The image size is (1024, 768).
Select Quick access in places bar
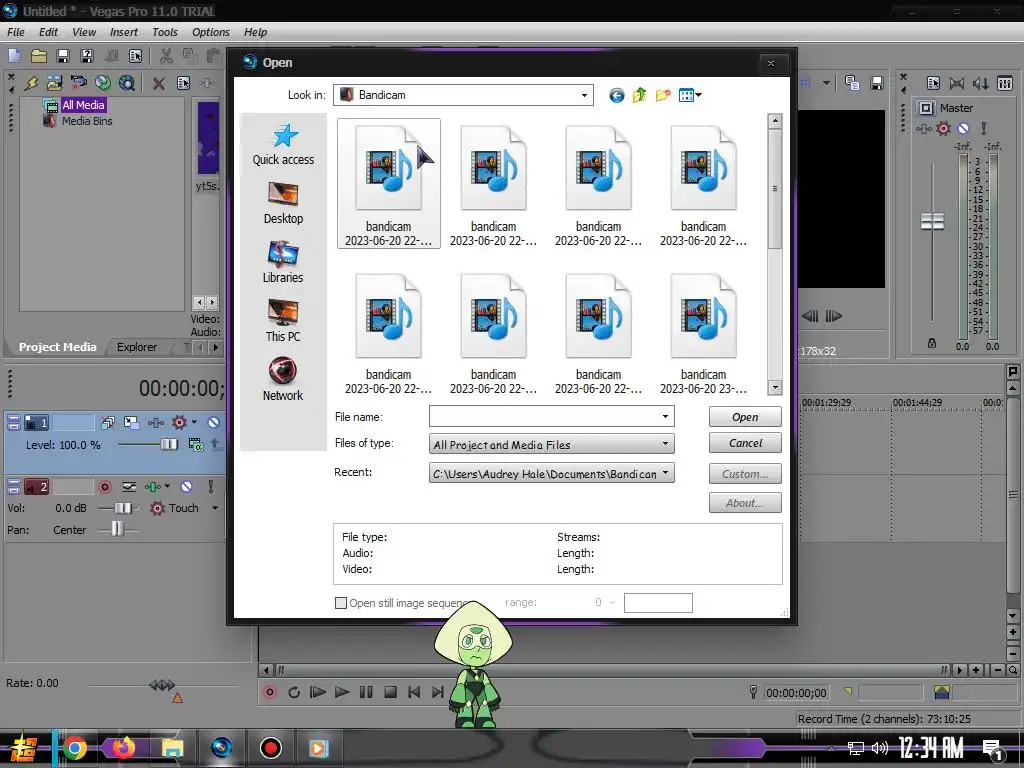pyautogui.click(x=283, y=145)
